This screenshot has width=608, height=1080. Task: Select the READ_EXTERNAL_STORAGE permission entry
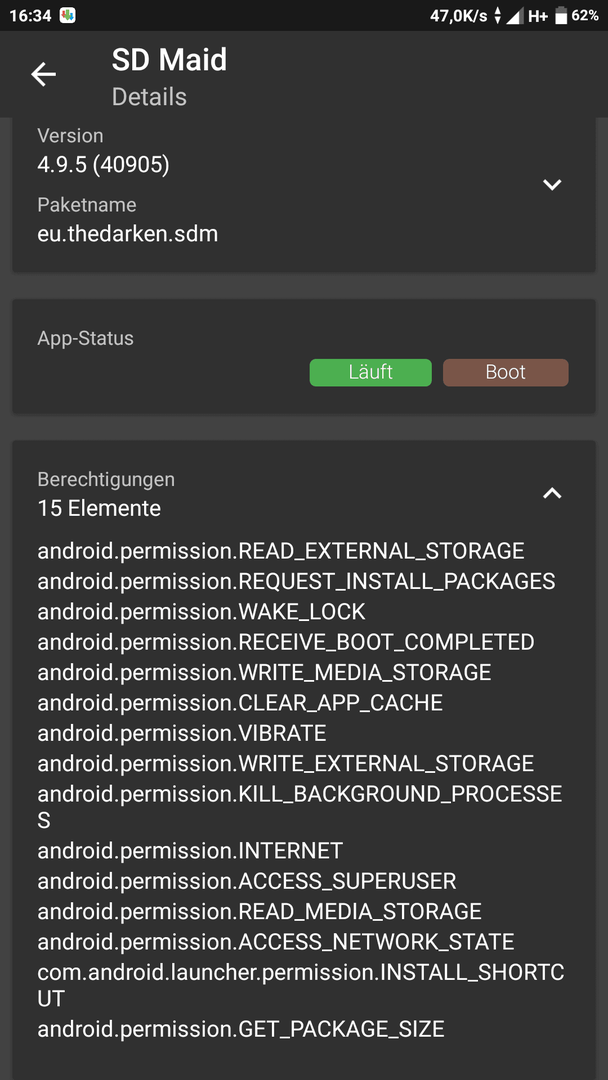click(281, 551)
